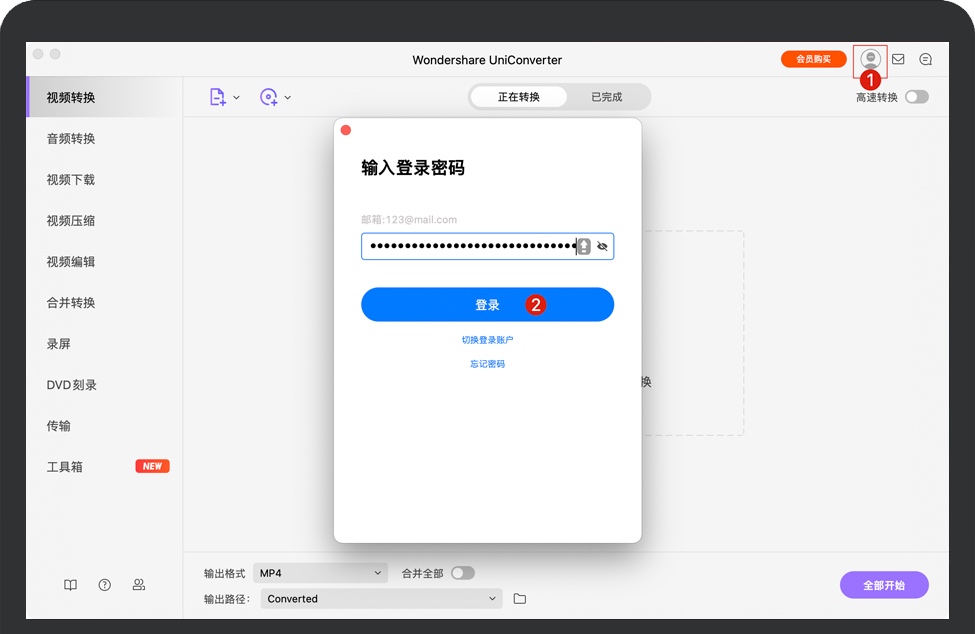This screenshot has width=975, height=634.
Task: Open the community users icon
Action: click(x=139, y=585)
